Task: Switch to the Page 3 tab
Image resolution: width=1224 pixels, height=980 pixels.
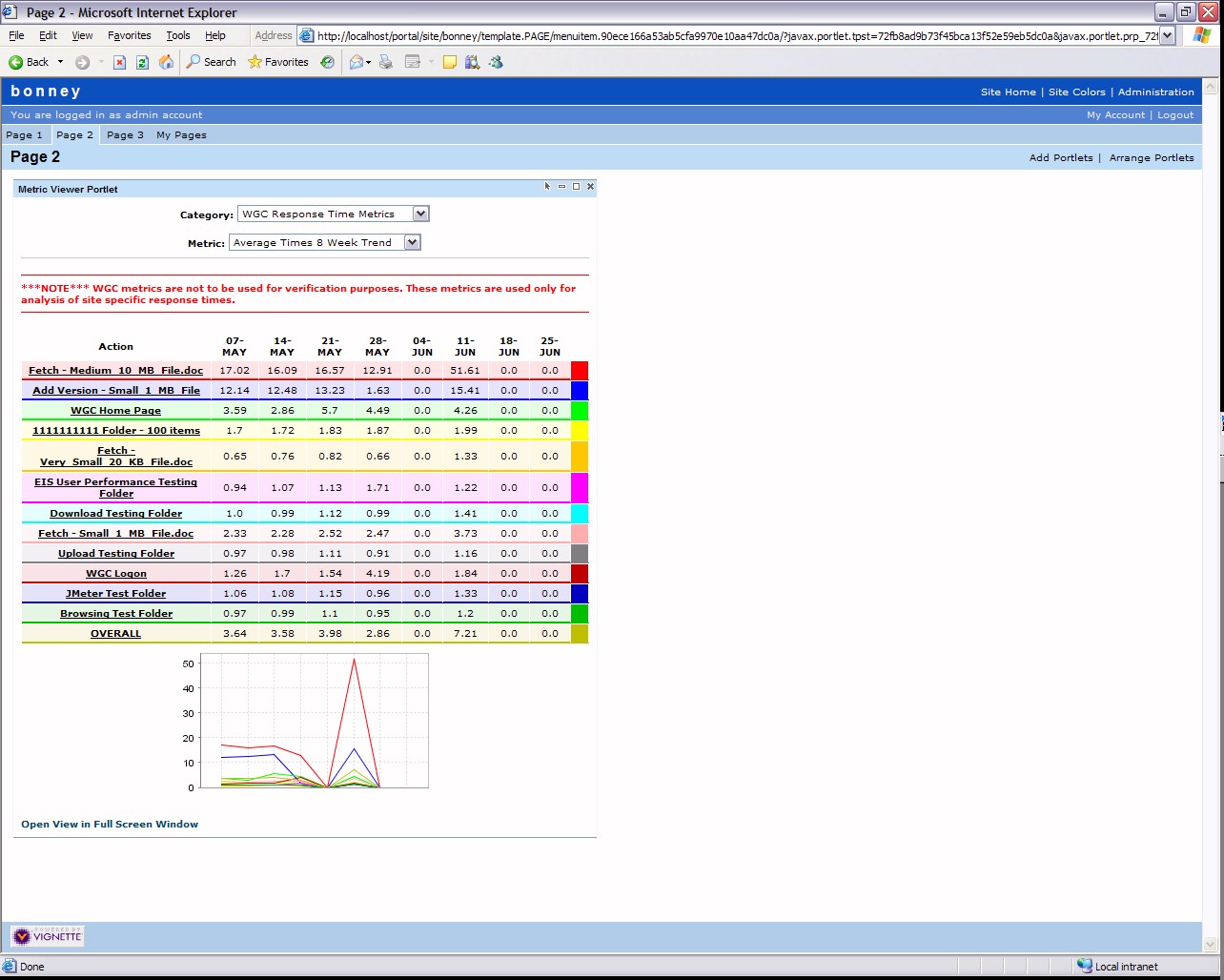Action: pos(125,134)
